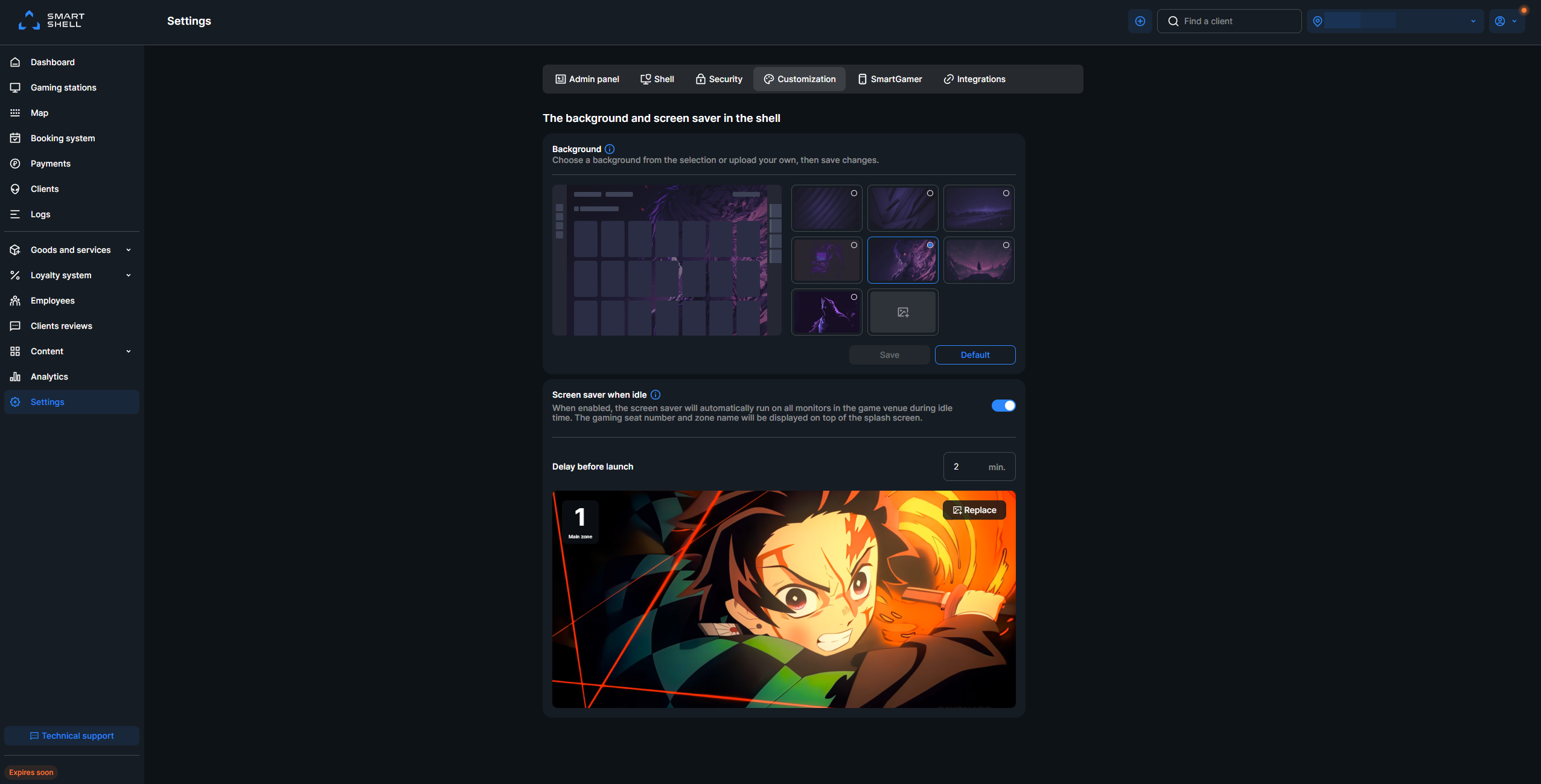Click the Content squares icon
The image size is (1541, 784).
[15, 351]
